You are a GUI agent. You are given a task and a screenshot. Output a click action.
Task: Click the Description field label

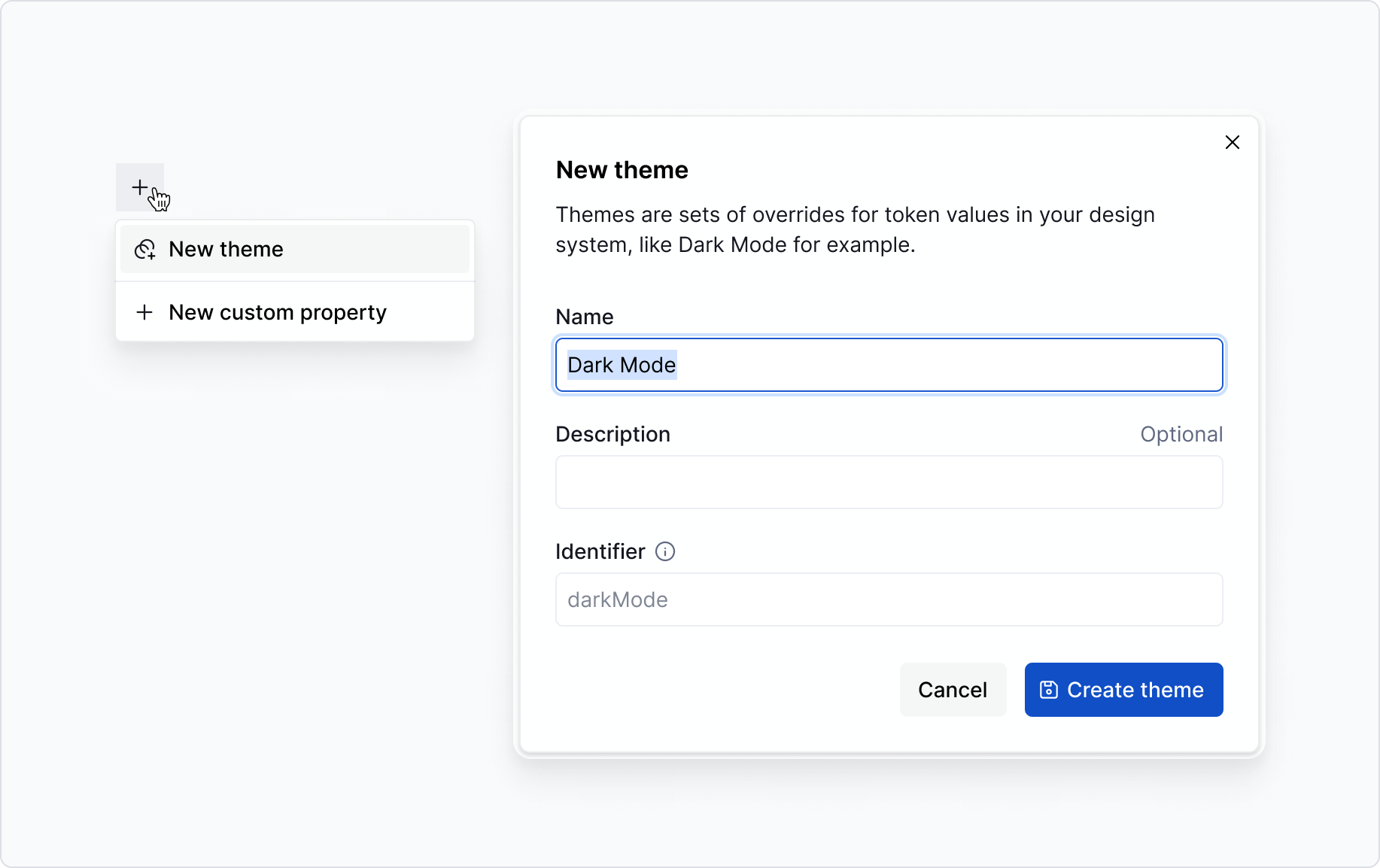612,434
